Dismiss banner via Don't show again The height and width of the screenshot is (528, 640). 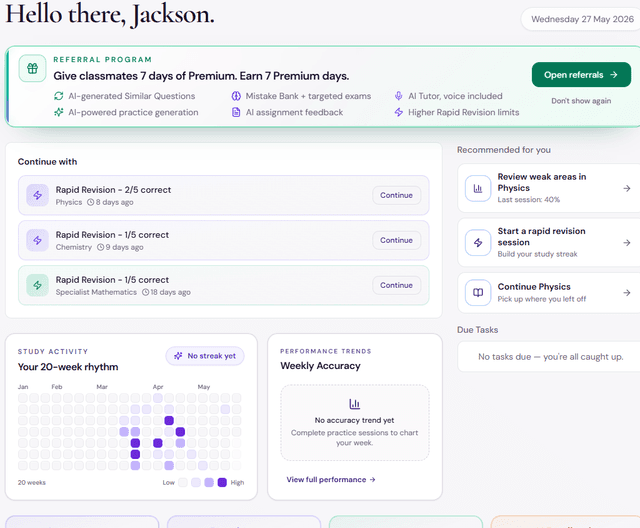click(581, 101)
